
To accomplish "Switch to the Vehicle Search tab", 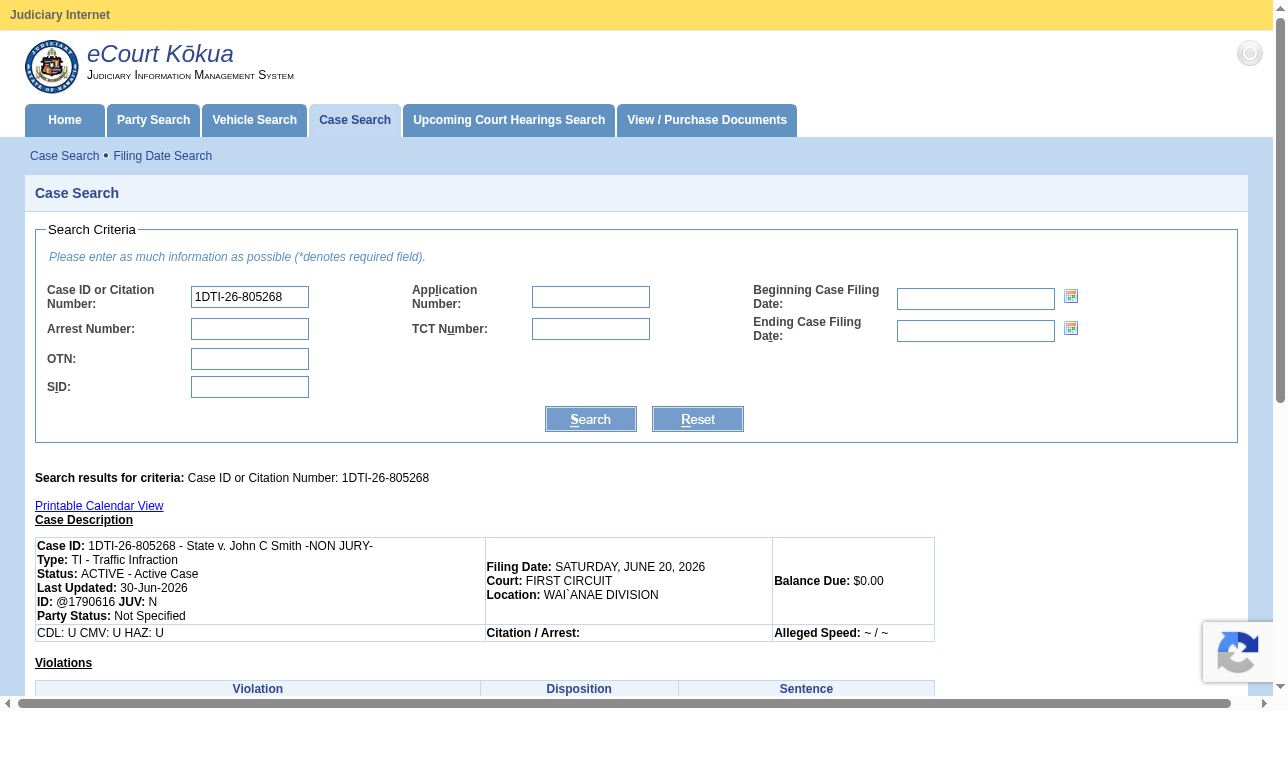I will tap(254, 120).
